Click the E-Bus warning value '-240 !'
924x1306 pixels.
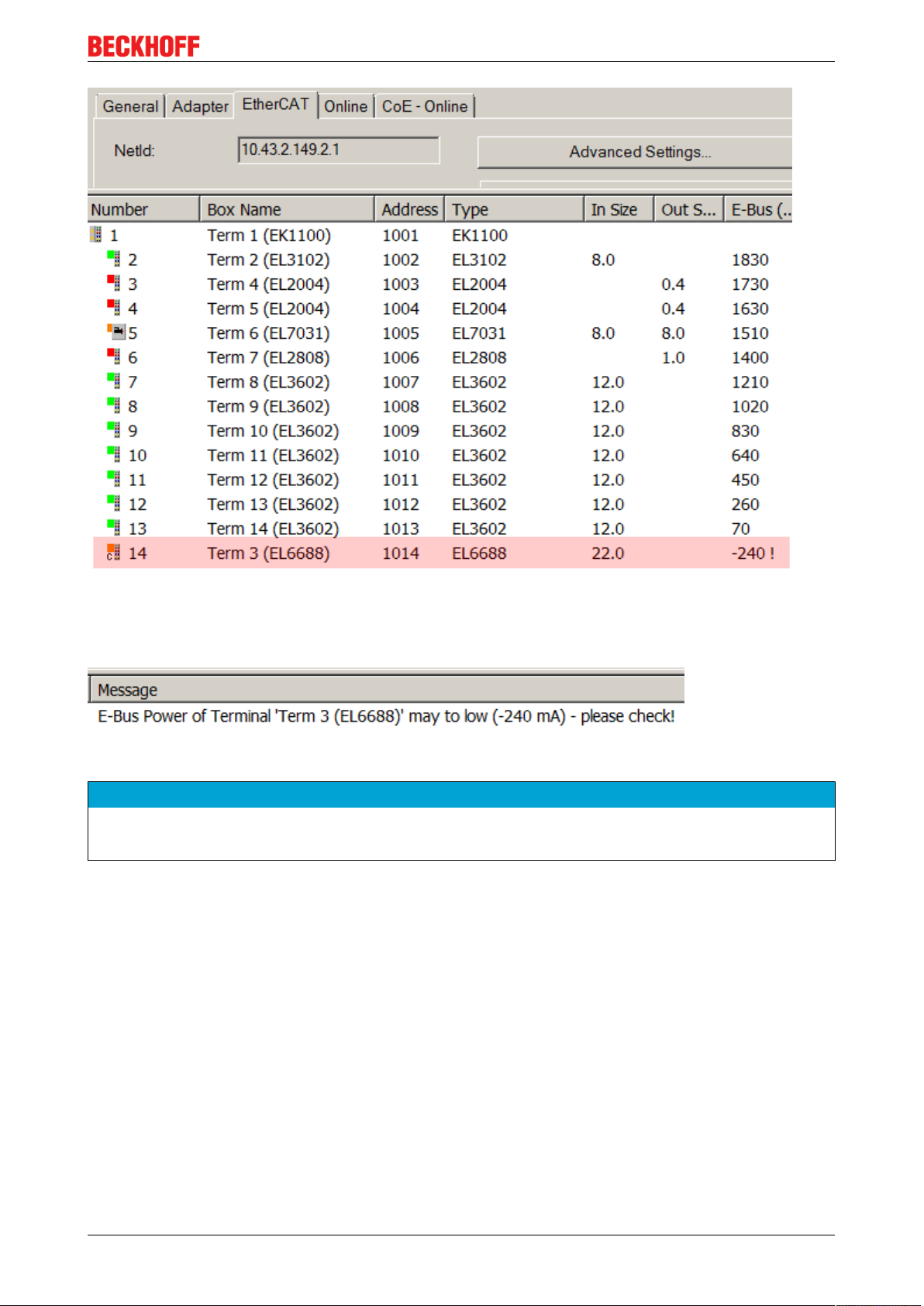pos(753,553)
